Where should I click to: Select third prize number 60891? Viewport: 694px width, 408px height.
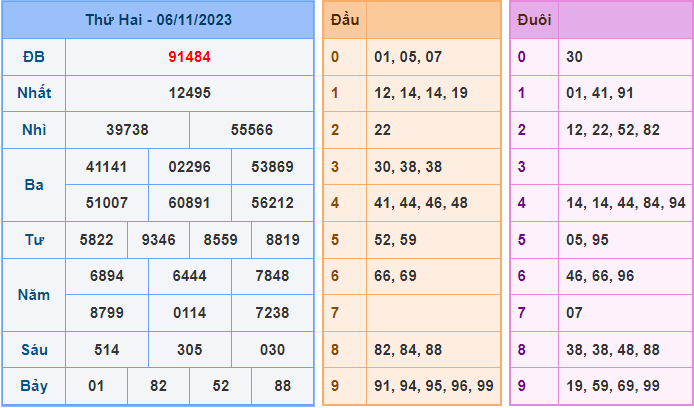[189, 202]
